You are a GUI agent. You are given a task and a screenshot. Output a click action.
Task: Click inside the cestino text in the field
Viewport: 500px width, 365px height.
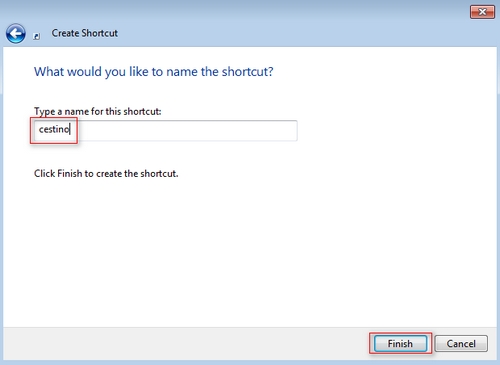pyautogui.click(x=54, y=129)
